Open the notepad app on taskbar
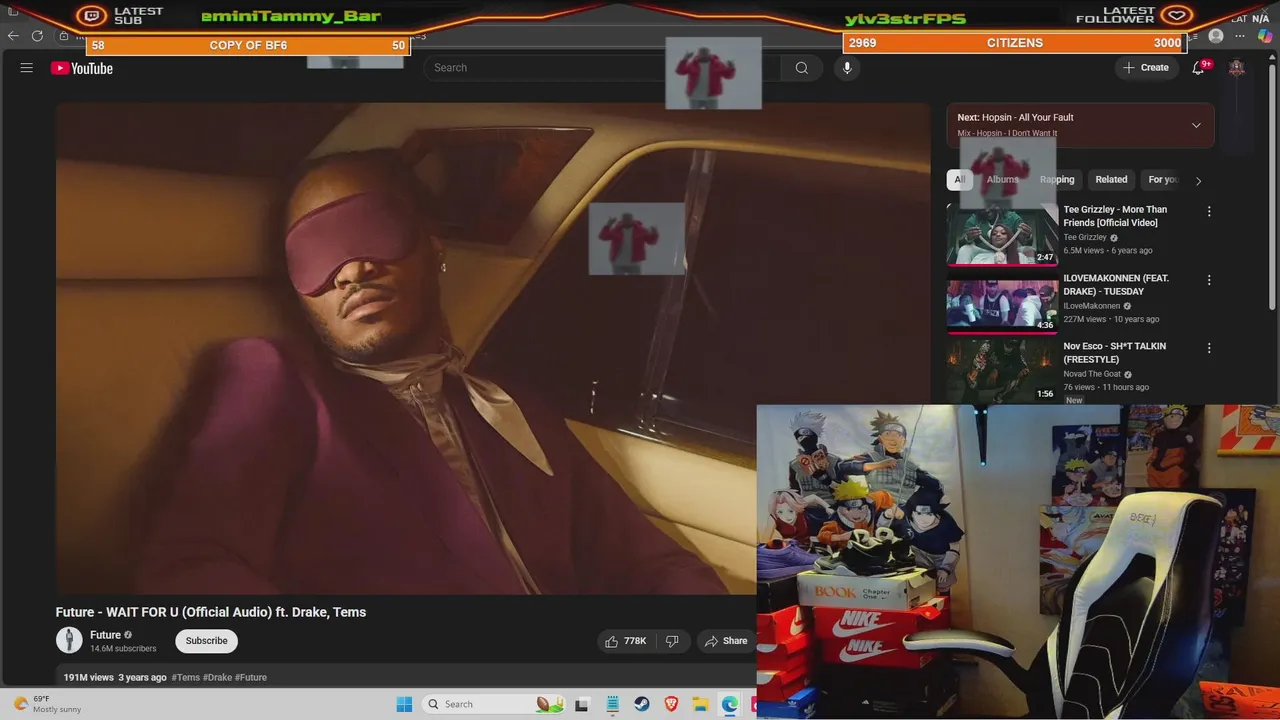 (x=612, y=704)
